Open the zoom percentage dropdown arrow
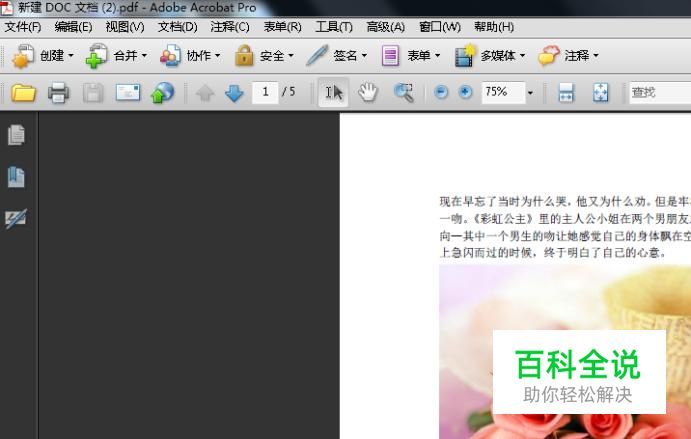This screenshot has height=439, width=691. click(x=530, y=93)
